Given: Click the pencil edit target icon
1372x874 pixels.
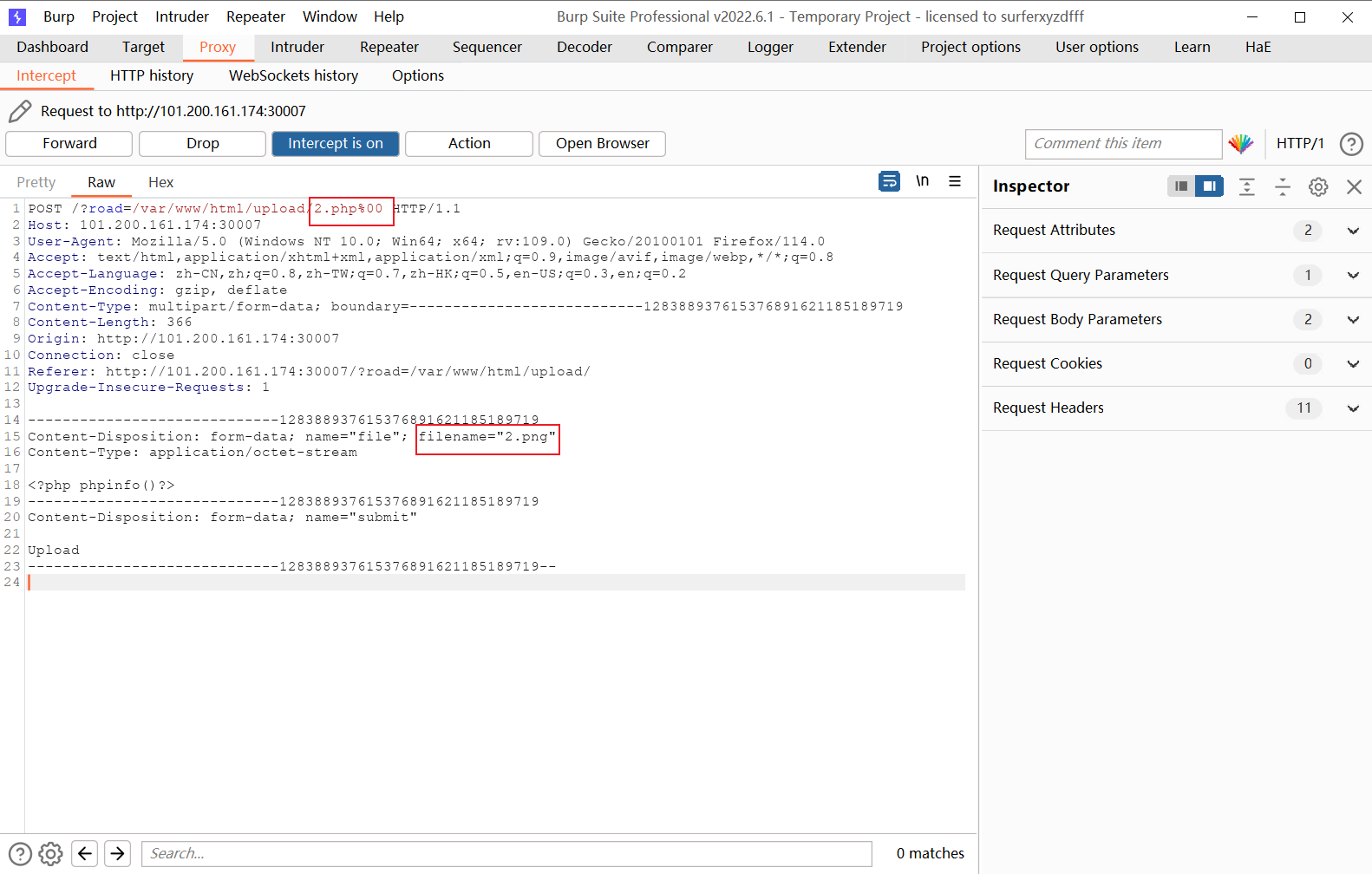Looking at the screenshot, I should pos(20,111).
